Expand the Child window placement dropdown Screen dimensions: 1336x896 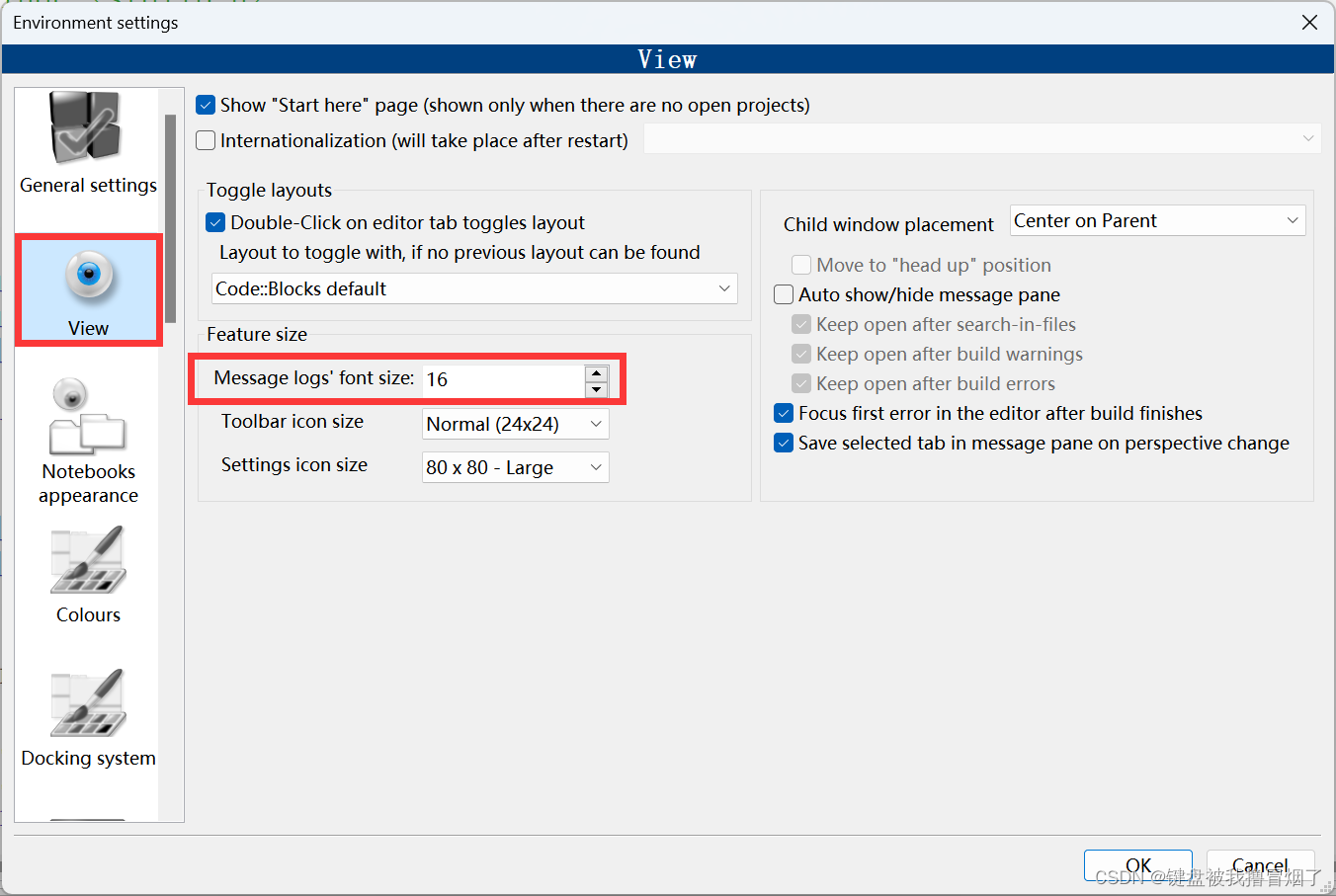pos(1157,220)
